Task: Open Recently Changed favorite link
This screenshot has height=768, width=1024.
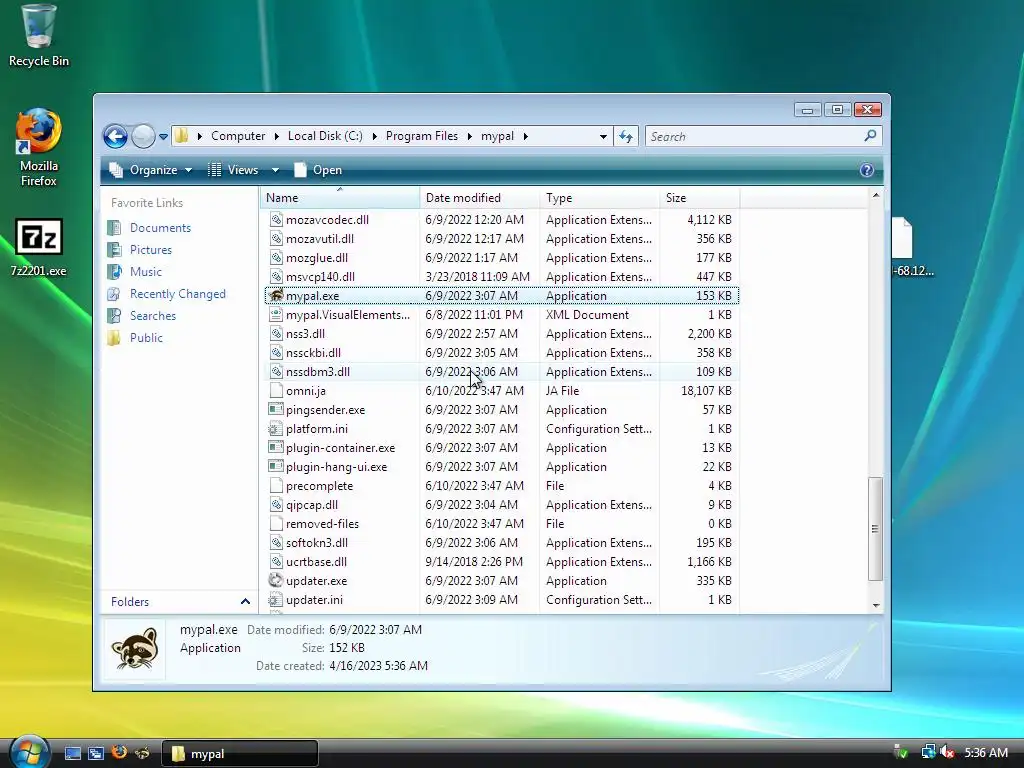Action: click(178, 294)
